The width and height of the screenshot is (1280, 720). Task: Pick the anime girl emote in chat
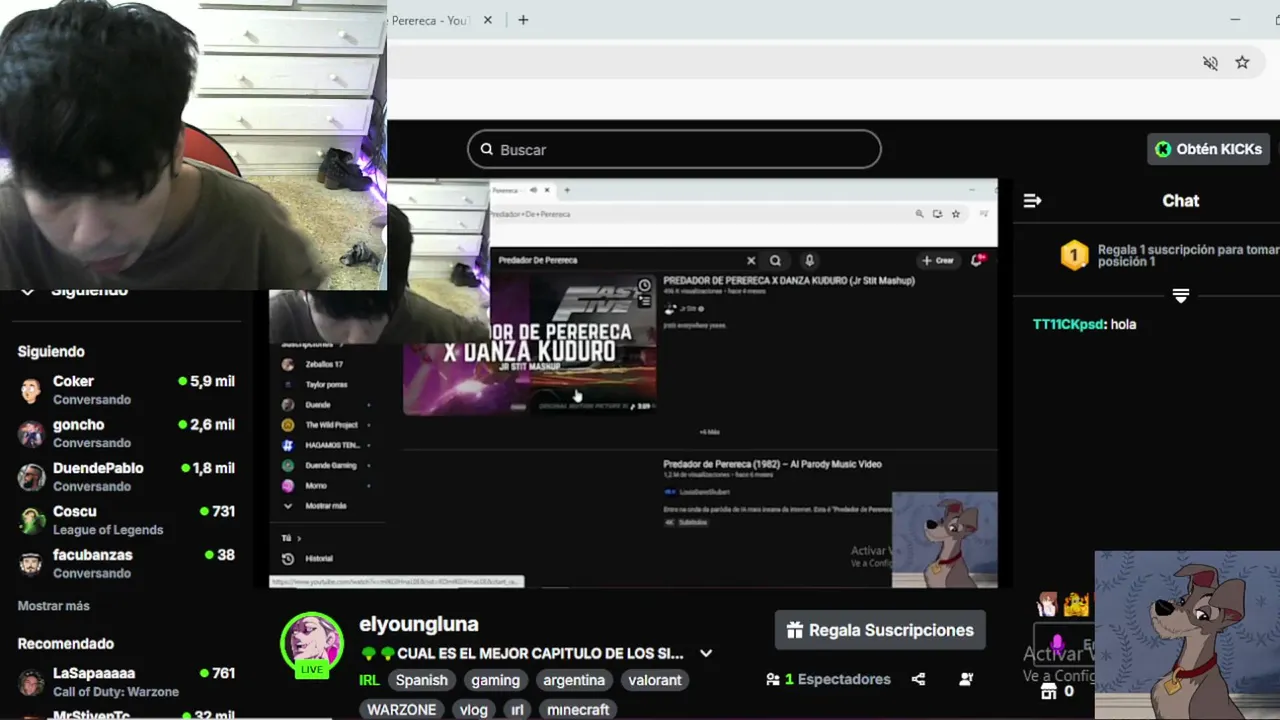[x=1047, y=604]
